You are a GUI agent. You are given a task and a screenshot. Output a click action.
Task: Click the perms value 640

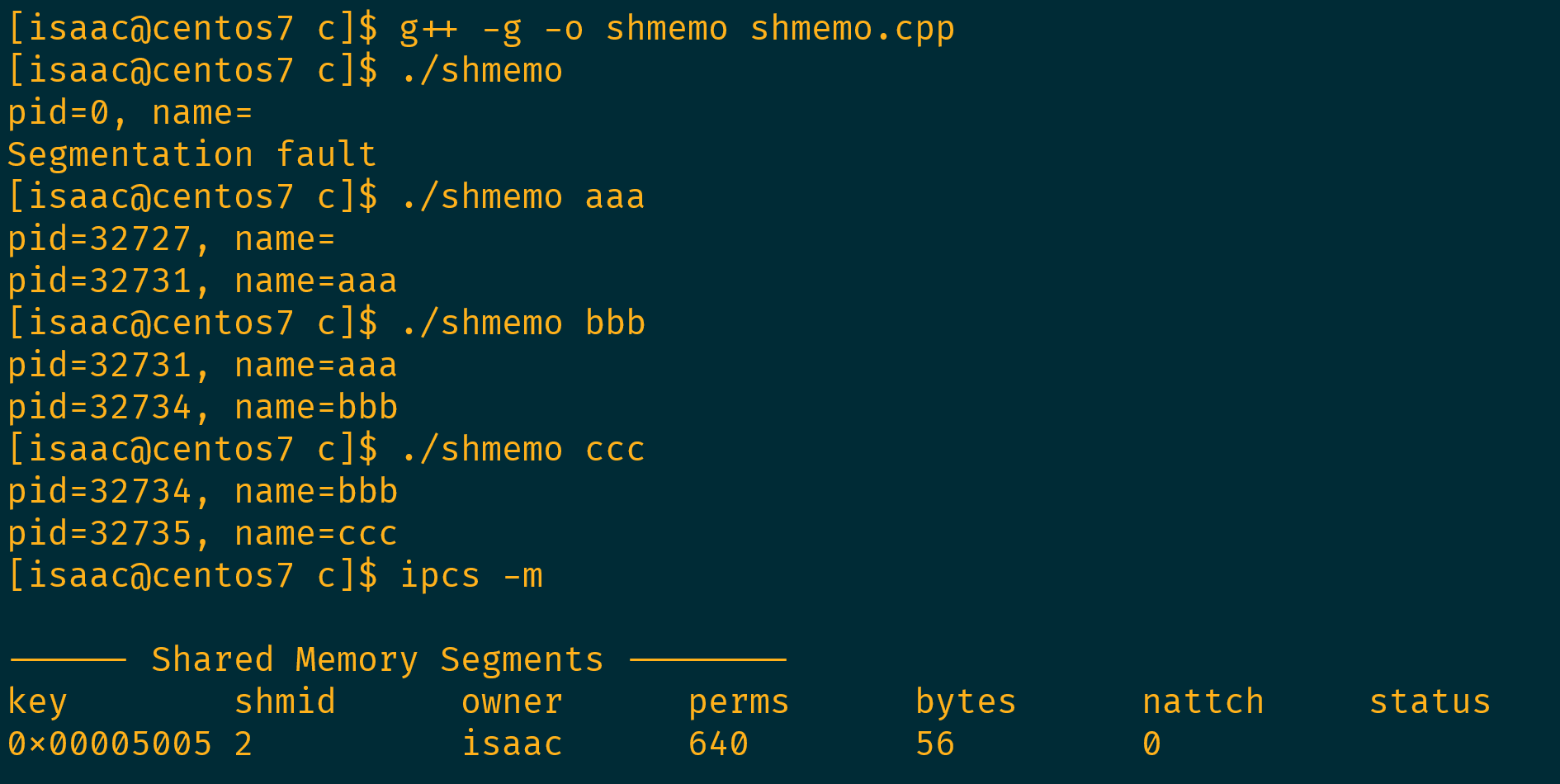[718, 744]
